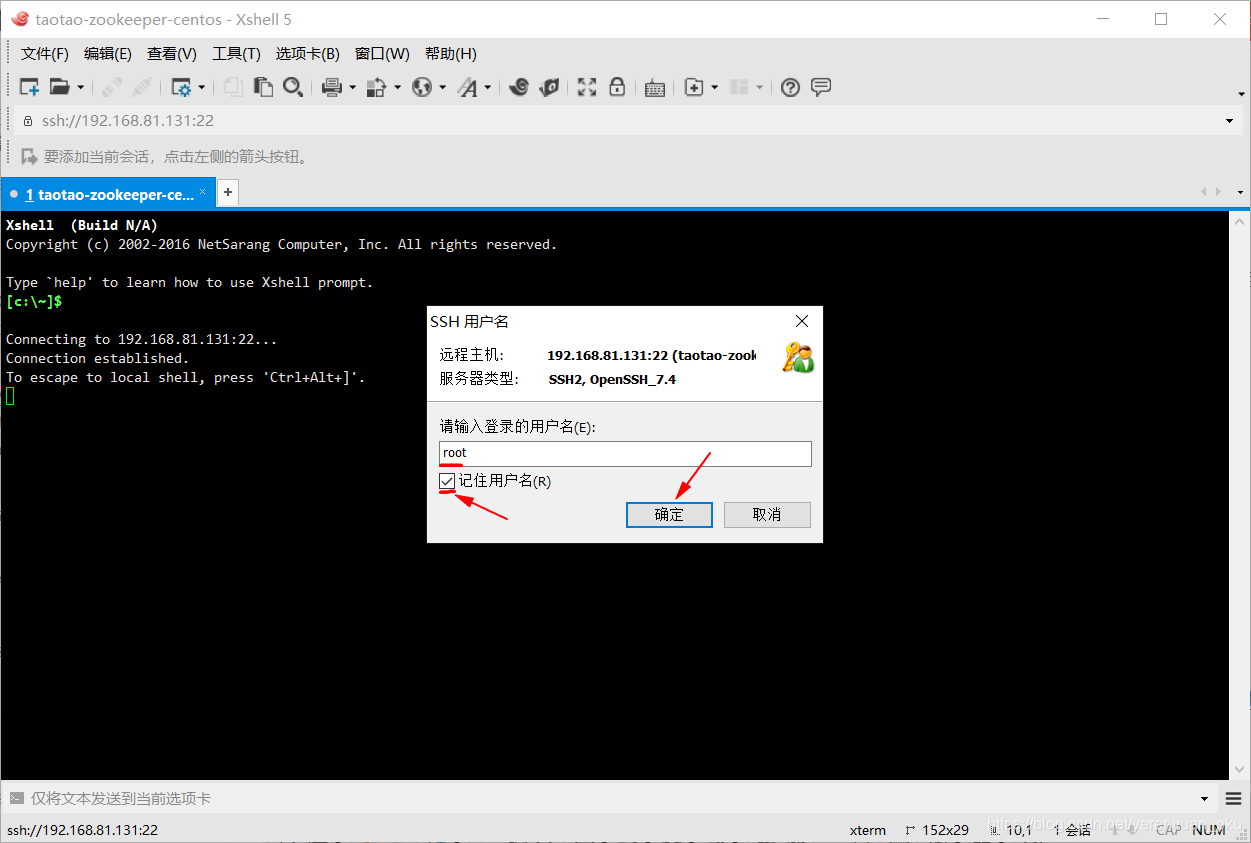The height and width of the screenshot is (843, 1251).
Task: Click the tab layout arrangement icon
Action: 739,88
